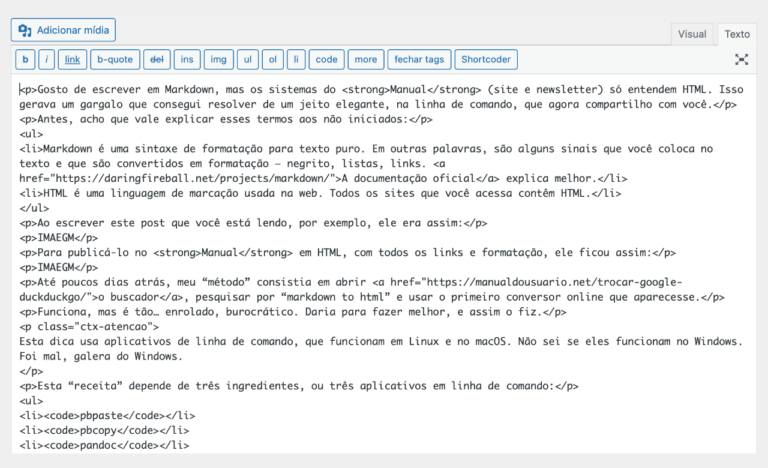Screen dimensions: 768x468
Task: Insert the ins tag button
Action: pos(187,59)
